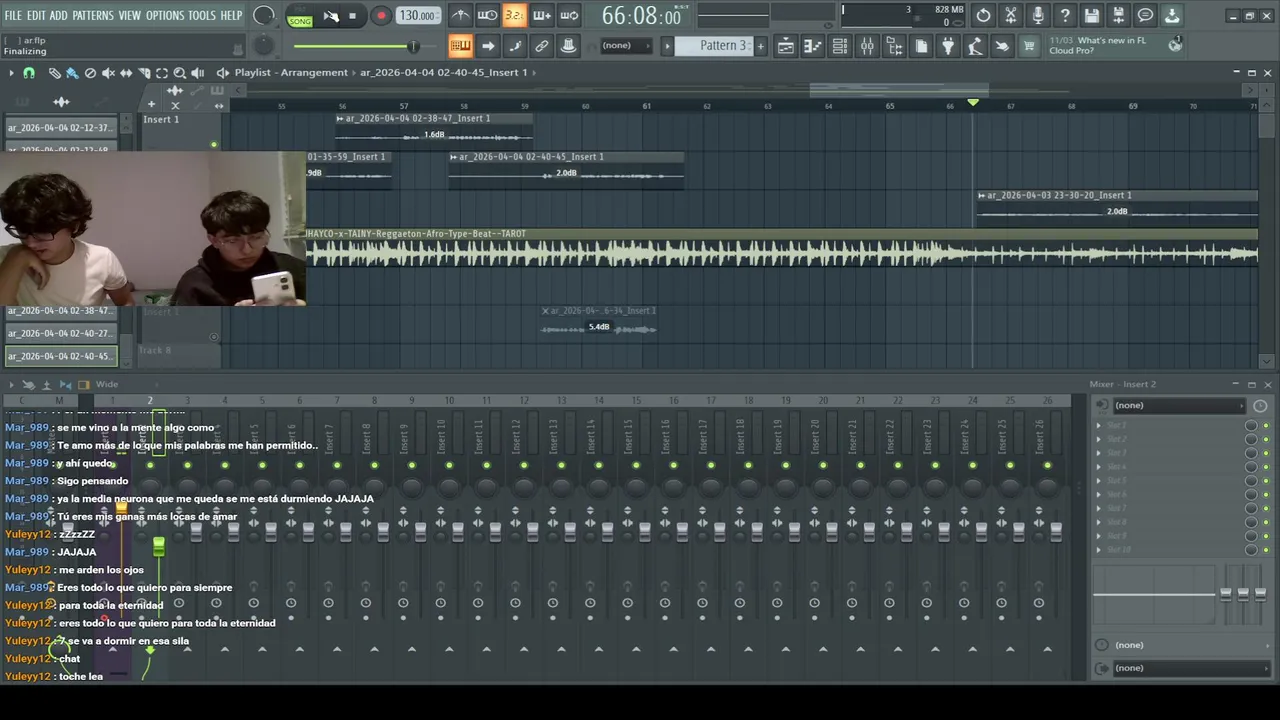Toggle loop recording icon
The width and height of the screenshot is (1280, 720).
click(568, 15)
